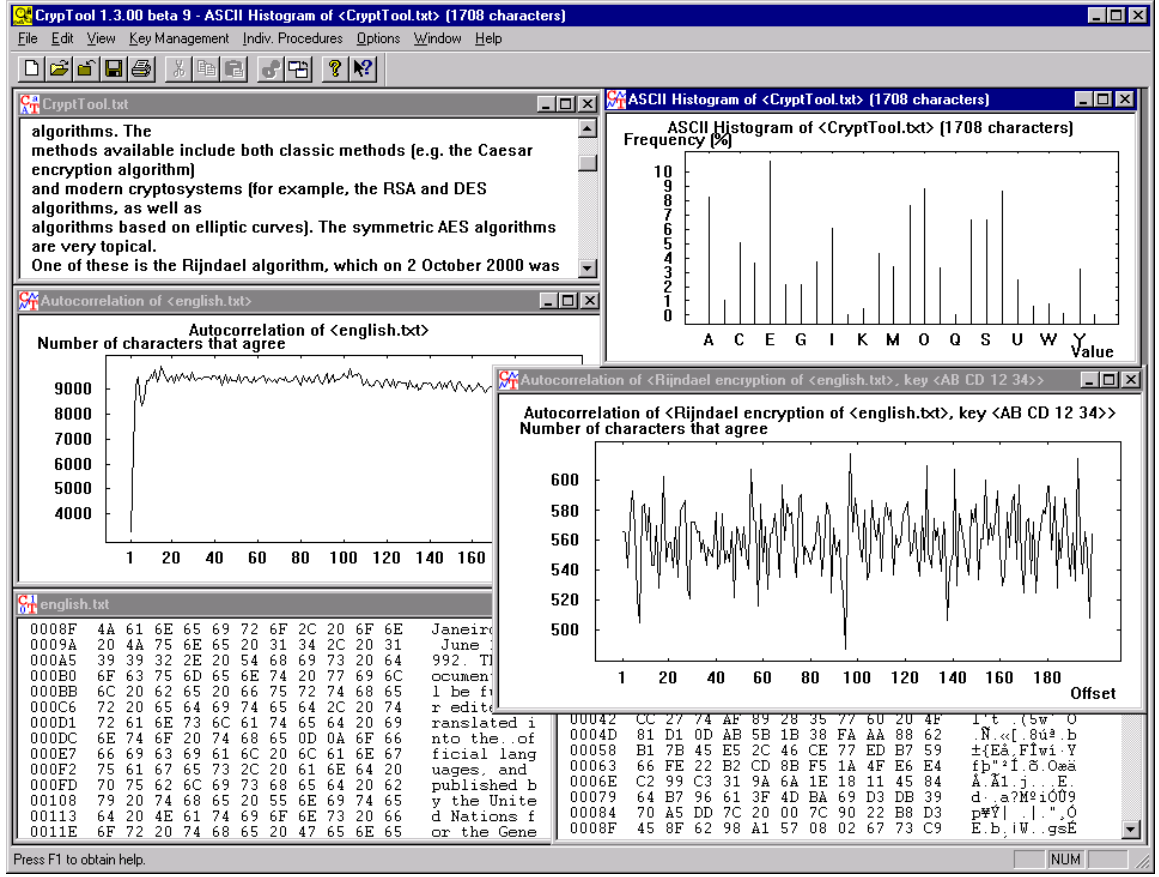Click the yellow question mark help icon
This screenshot has width=1159, height=877.
337,69
